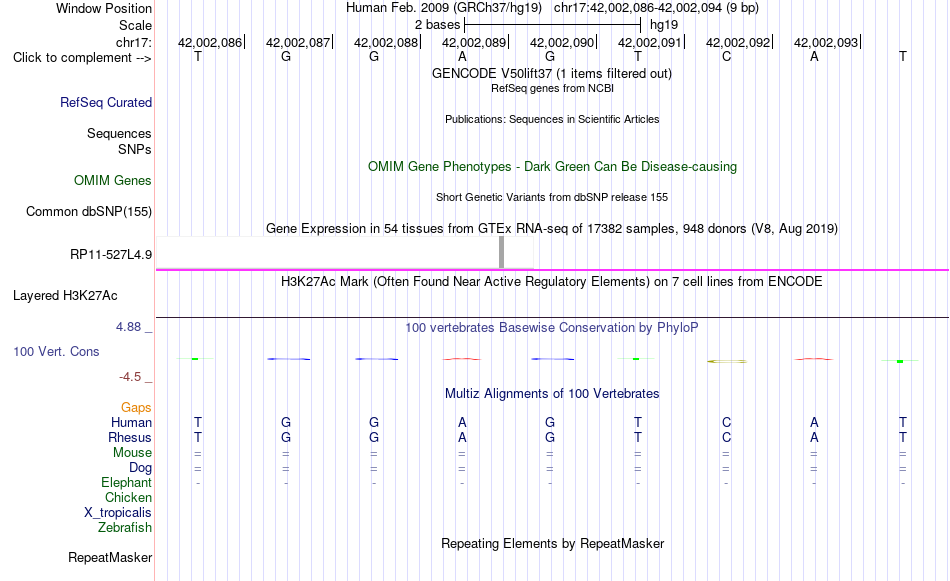
Task: Click the 4.88 PhyloP upper scale value
Action: [128, 327]
